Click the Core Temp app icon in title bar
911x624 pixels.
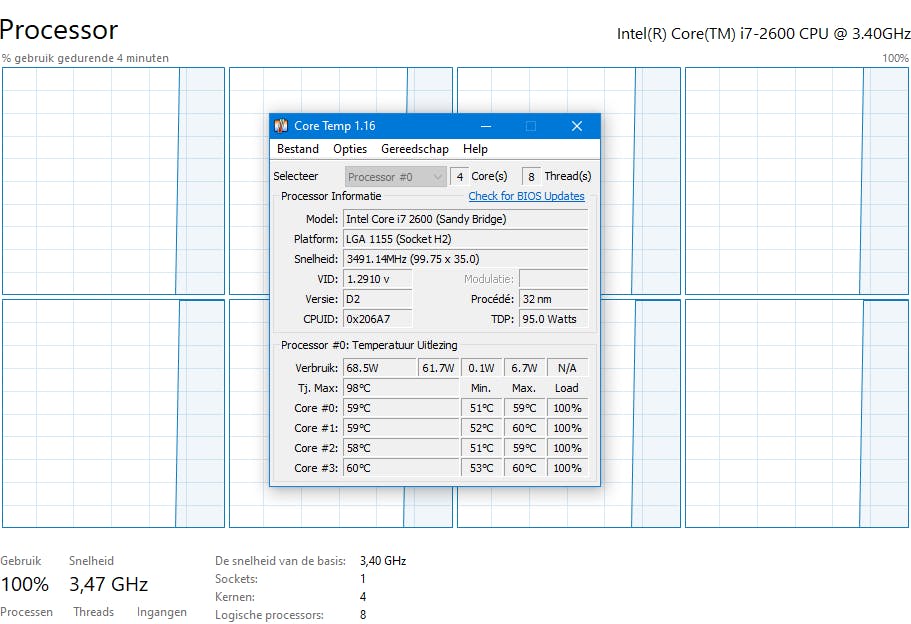click(x=281, y=125)
